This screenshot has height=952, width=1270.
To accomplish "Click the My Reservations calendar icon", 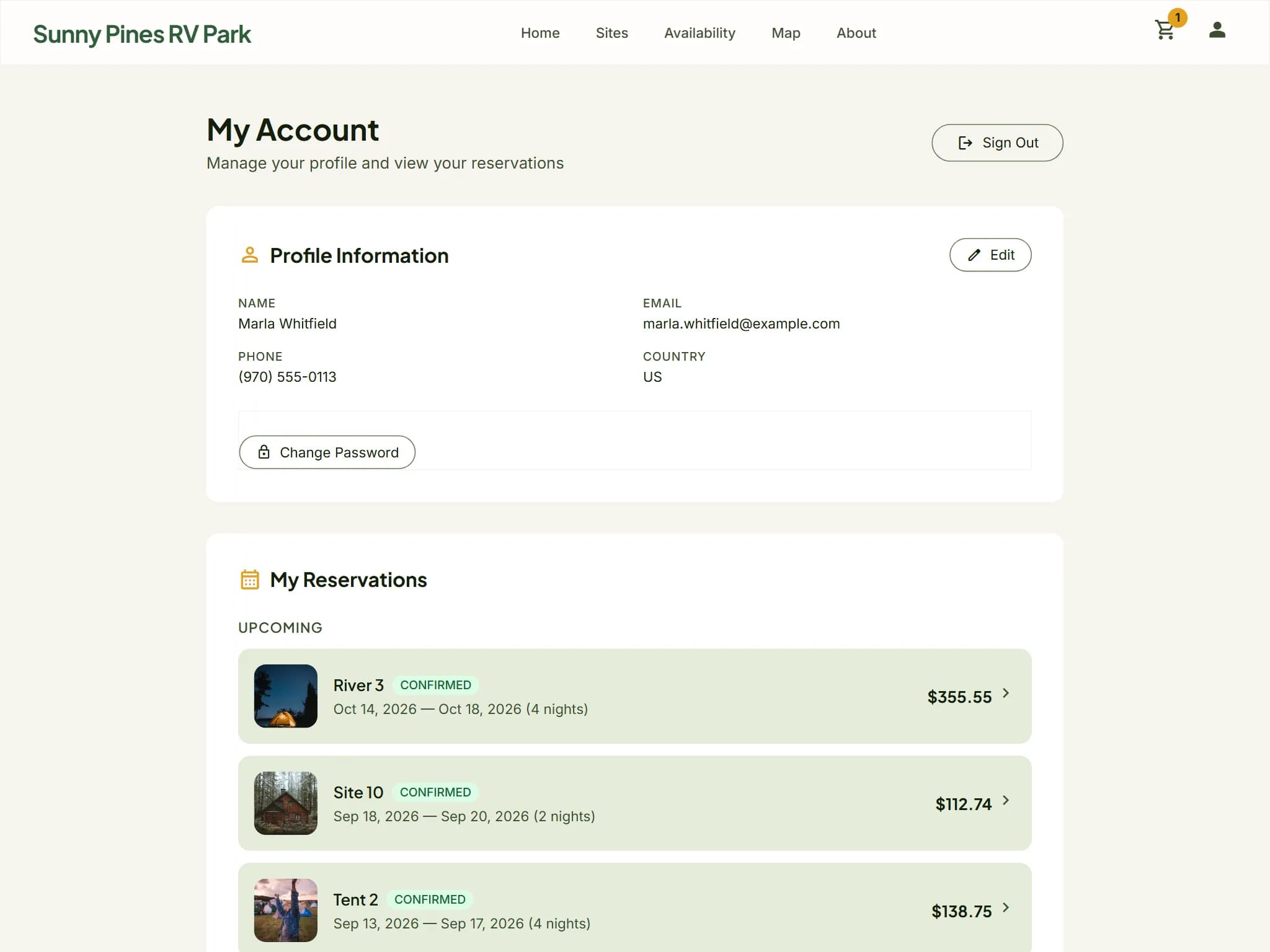I will 249,580.
